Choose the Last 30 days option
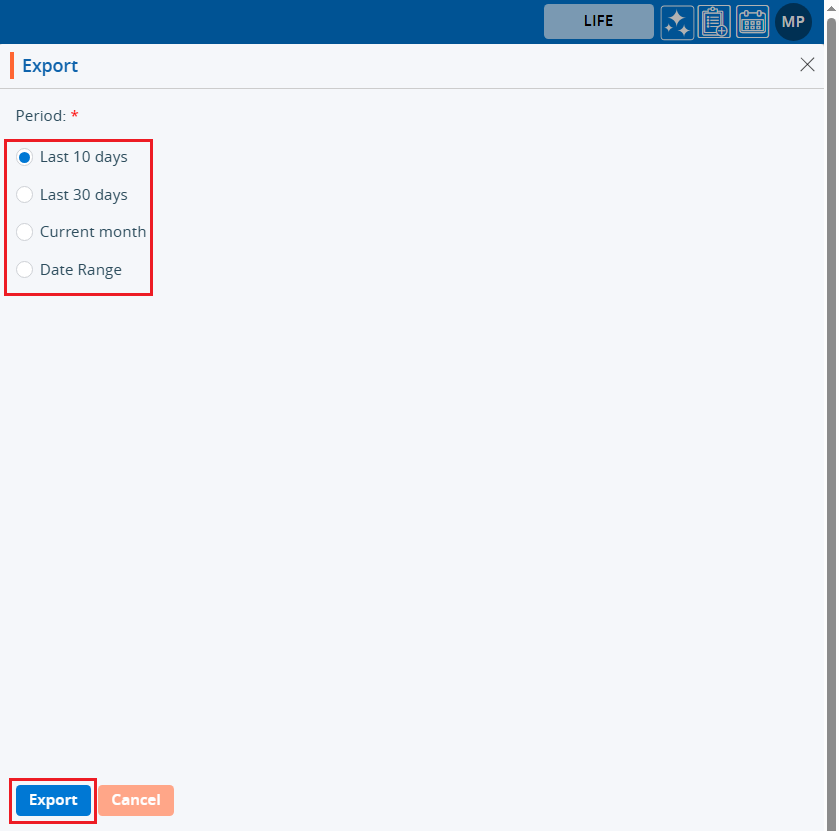This screenshot has height=831, width=839. (x=25, y=195)
